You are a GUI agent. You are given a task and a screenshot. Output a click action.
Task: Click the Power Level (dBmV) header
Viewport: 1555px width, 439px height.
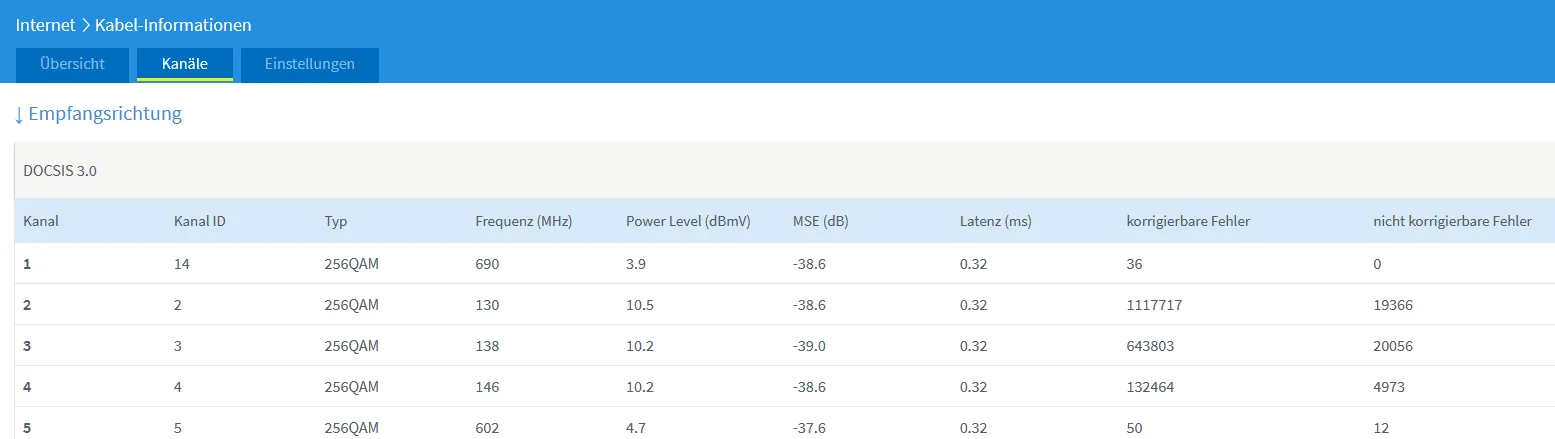688,221
